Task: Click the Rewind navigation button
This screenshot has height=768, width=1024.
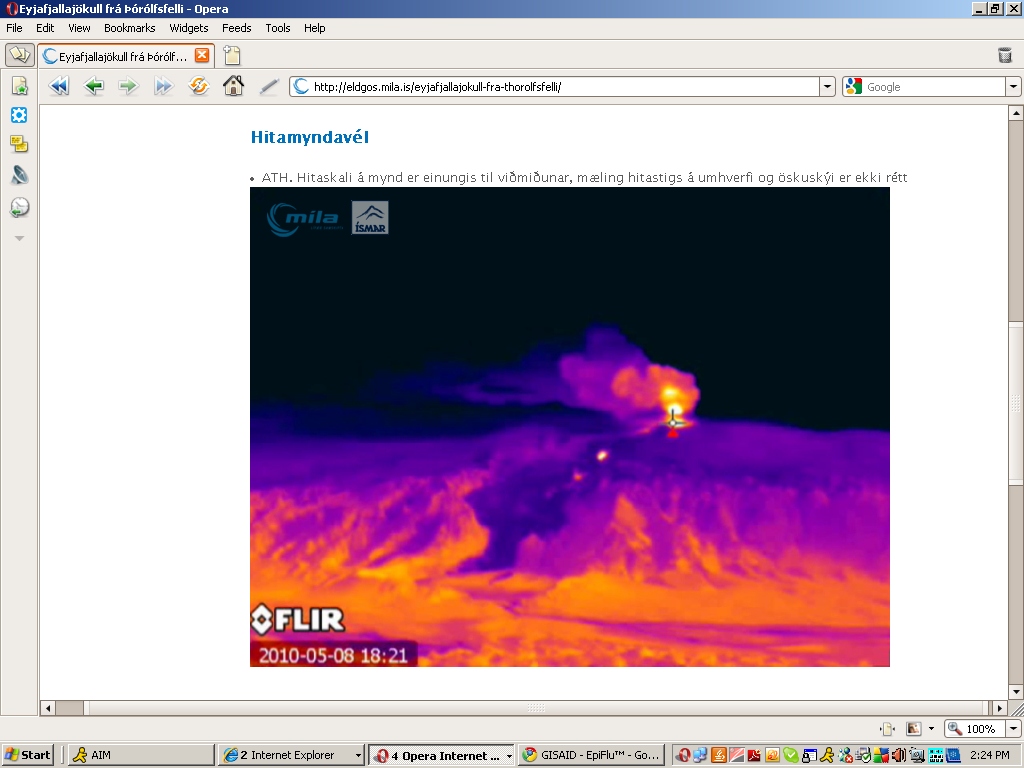Action: point(59,86)
